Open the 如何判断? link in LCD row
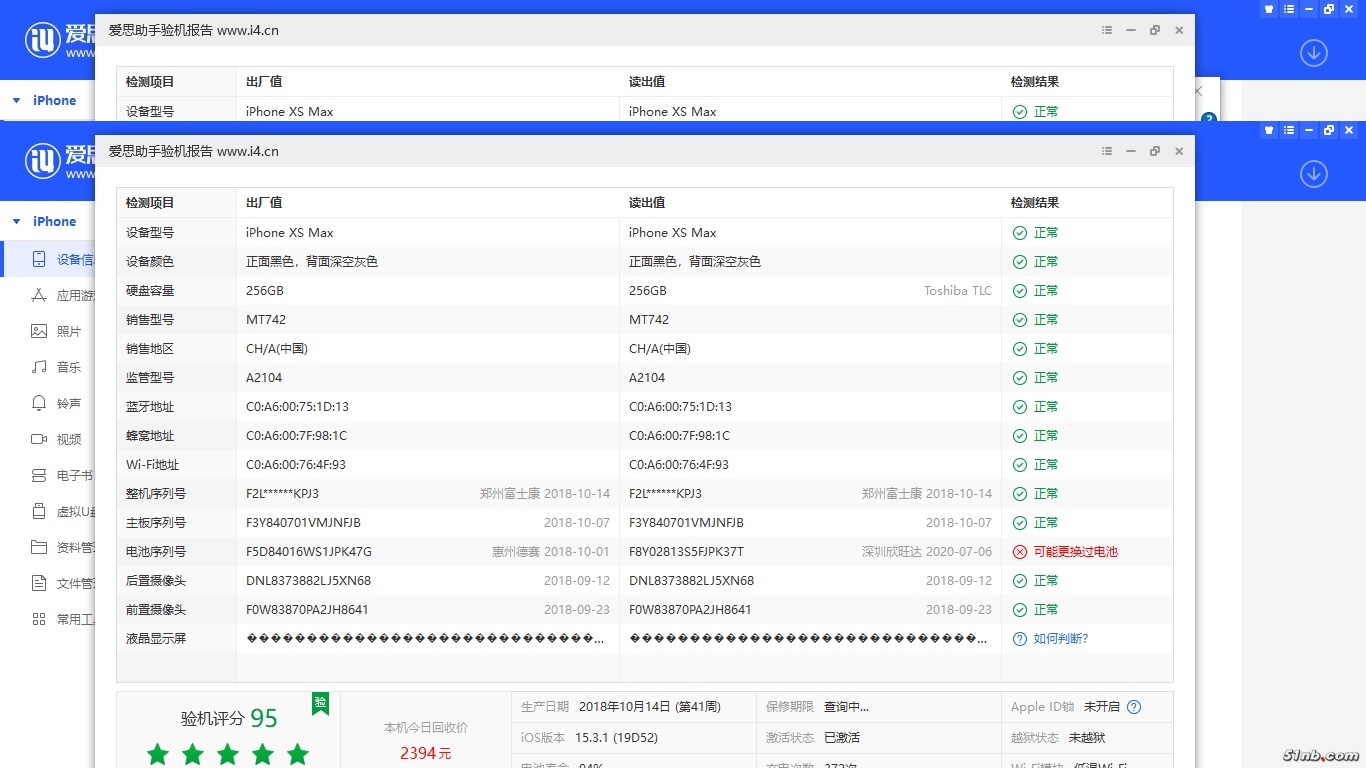Image resolution: width=1366 pixels, height=768 pixels. point(1061,639)
